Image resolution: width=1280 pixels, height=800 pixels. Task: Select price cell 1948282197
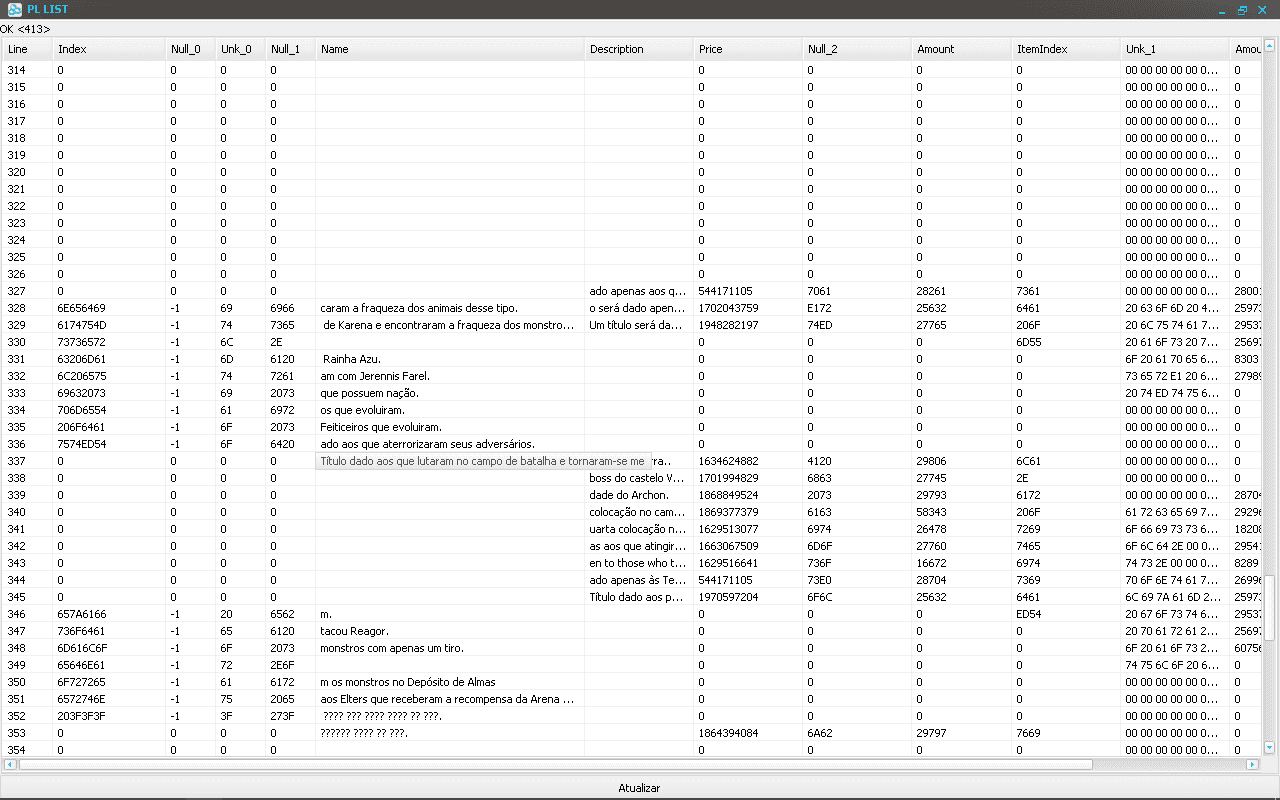[x=748, y=325]
